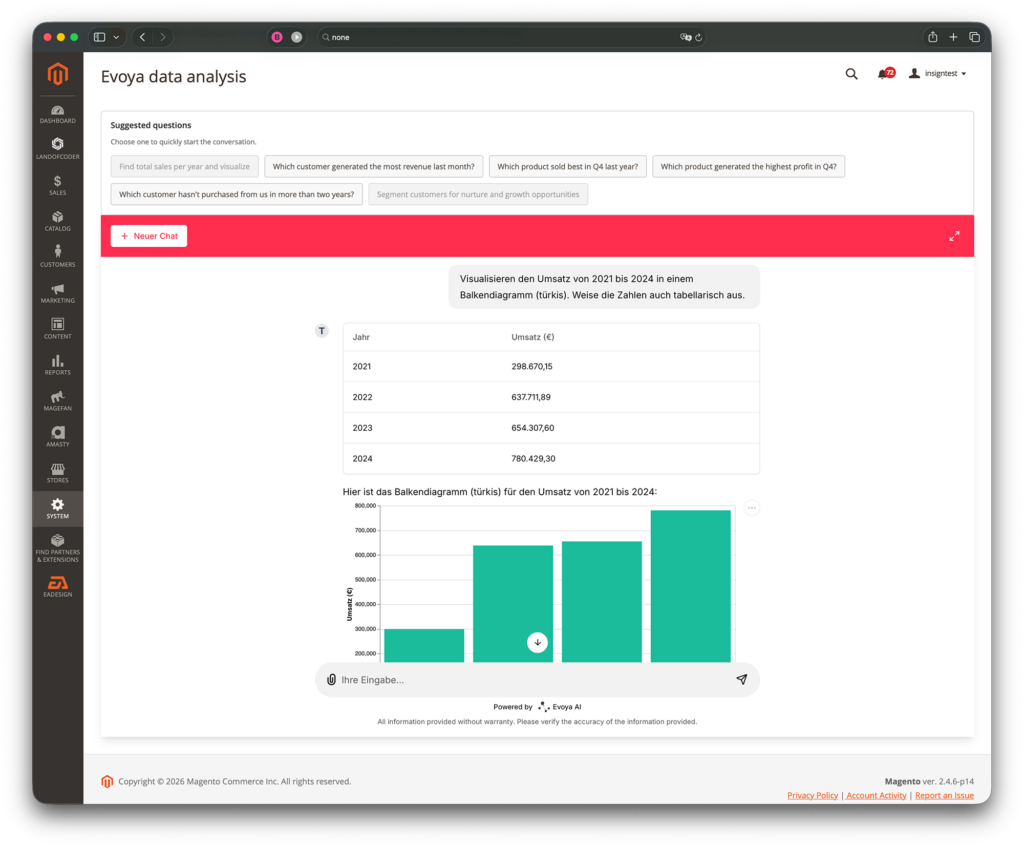
Task: Open notifications bell showing 72 alerts
Action: coord(886,73)
